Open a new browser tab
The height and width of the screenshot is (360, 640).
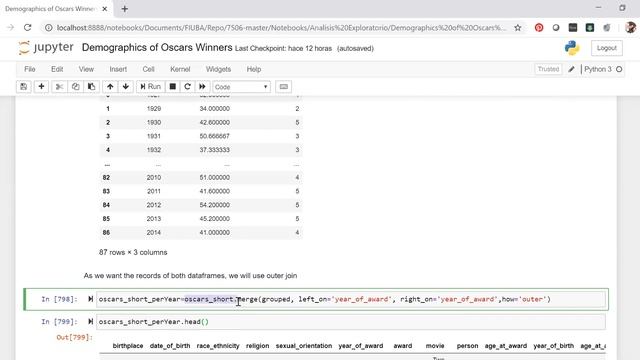(x=124, y=9)
